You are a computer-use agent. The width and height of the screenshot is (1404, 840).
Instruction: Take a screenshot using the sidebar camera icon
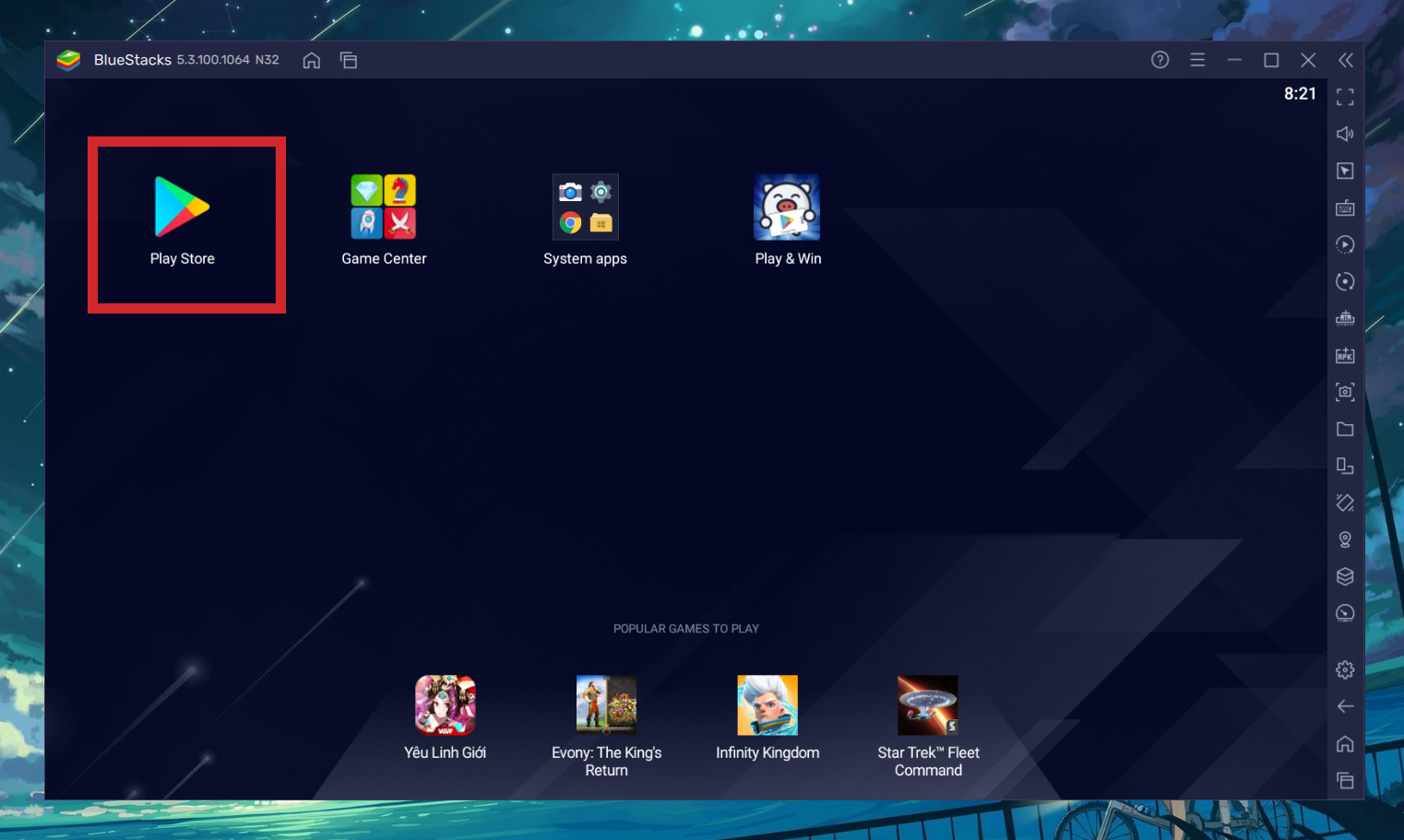1345,393
